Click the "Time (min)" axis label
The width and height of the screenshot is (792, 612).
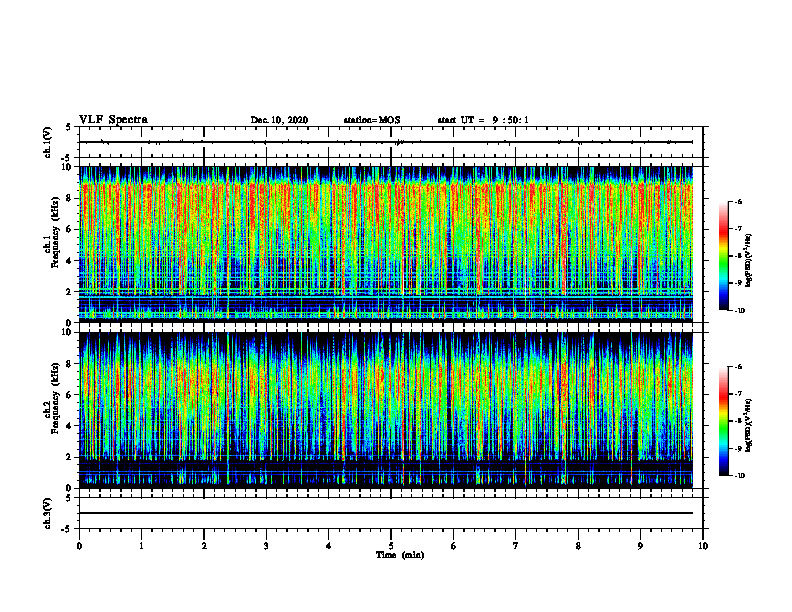[400, 555]
